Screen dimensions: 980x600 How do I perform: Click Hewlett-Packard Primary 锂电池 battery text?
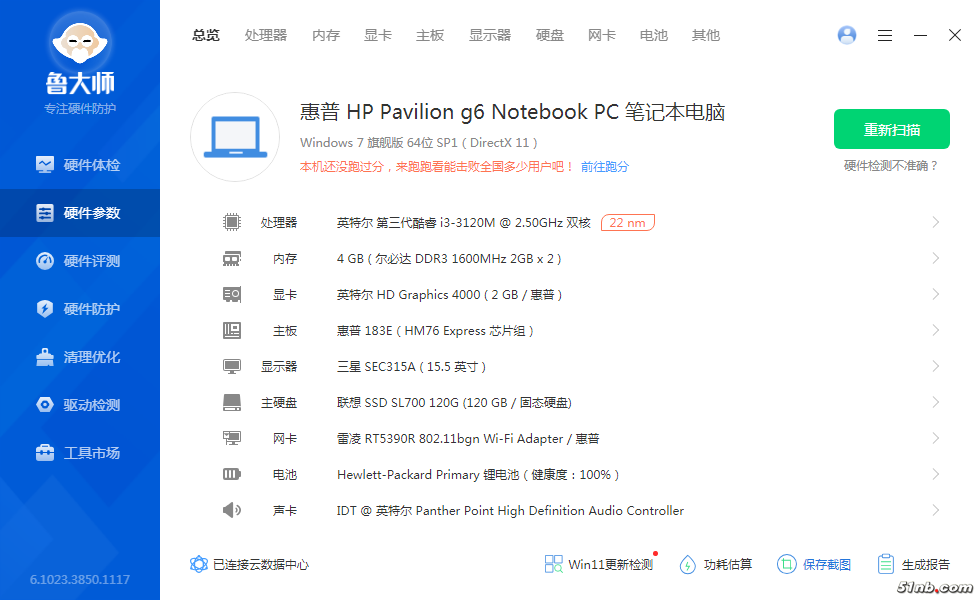coord(478,474)
